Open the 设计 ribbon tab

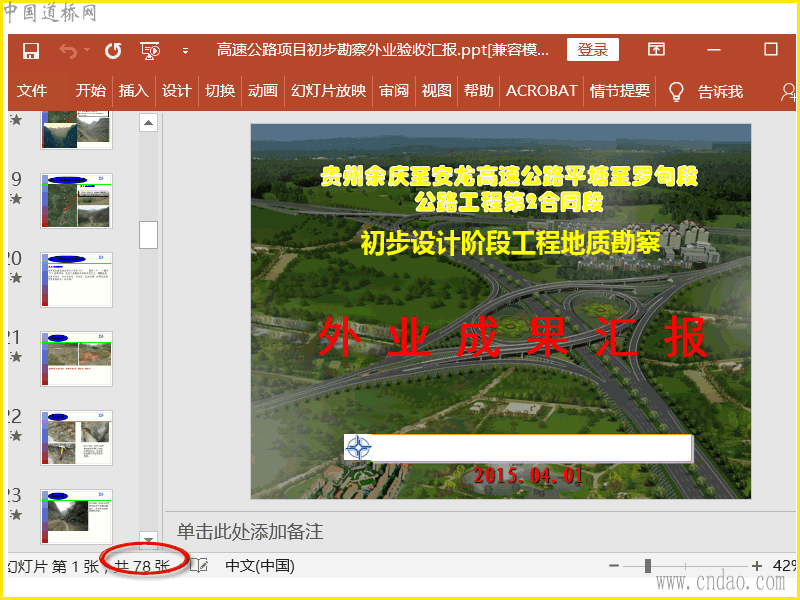(177, 91)
